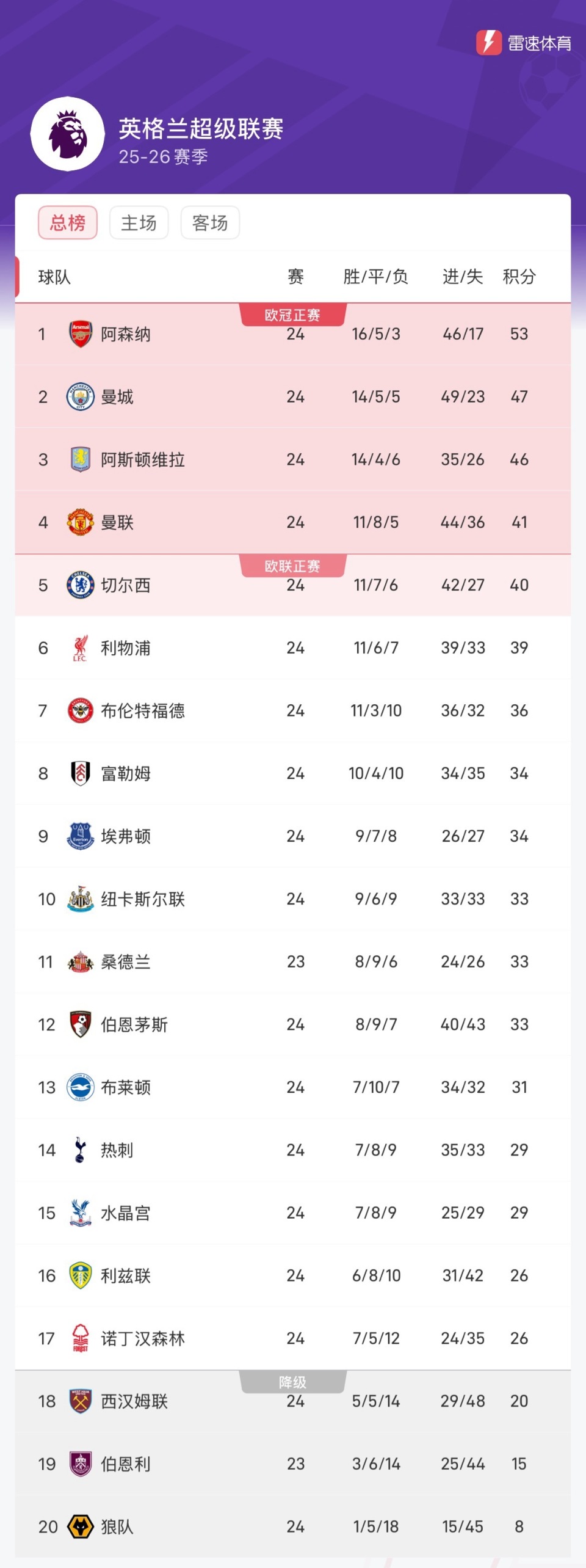This screenshot has width=586, height=1568.
Task: Open the 布伦特福德 team name link
Action: coord(143,711)
